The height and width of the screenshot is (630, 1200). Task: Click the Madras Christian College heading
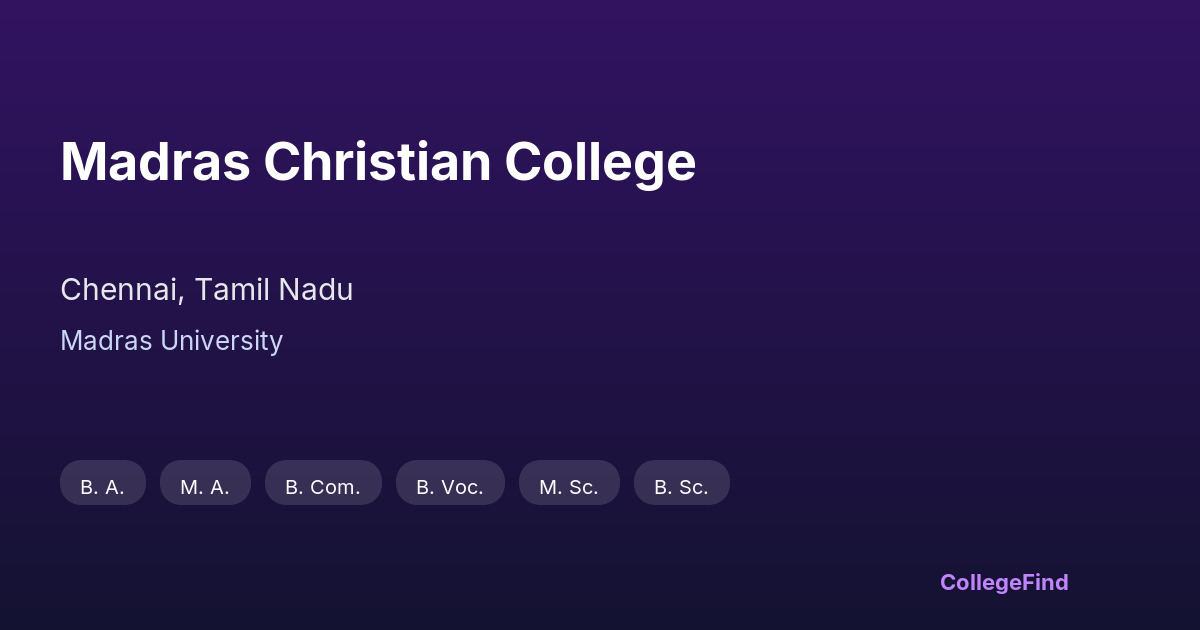point(378,161)
